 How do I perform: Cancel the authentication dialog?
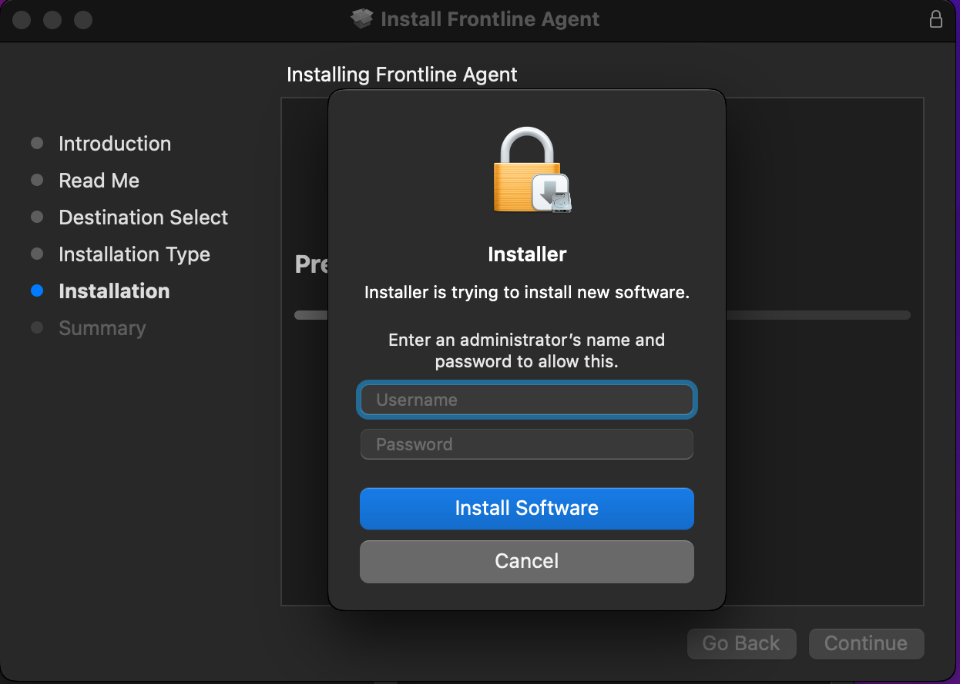pos(526,561)
